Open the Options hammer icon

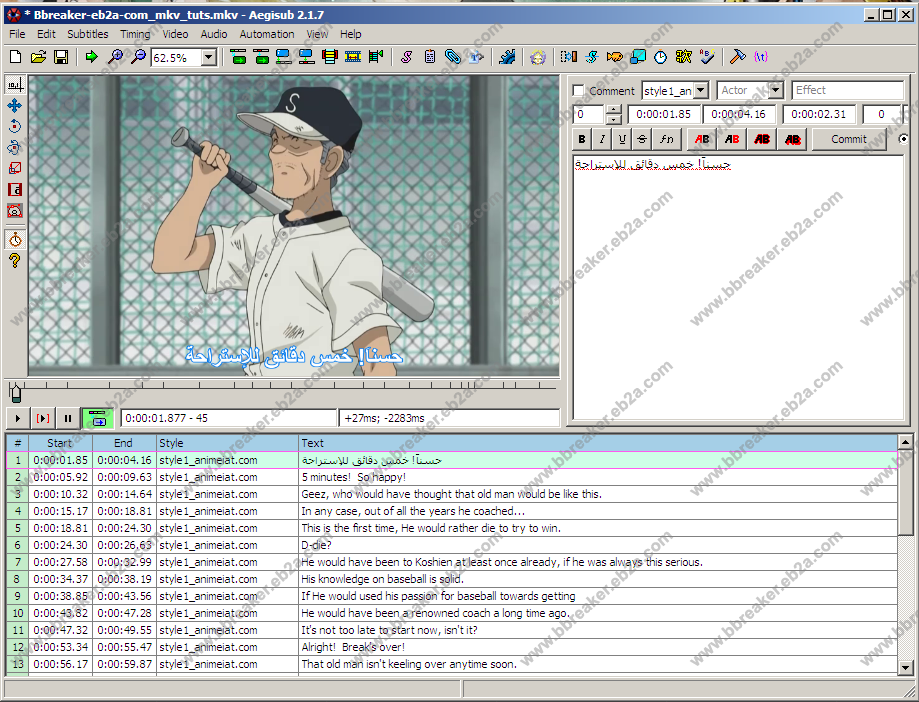[x=738, y=57]
